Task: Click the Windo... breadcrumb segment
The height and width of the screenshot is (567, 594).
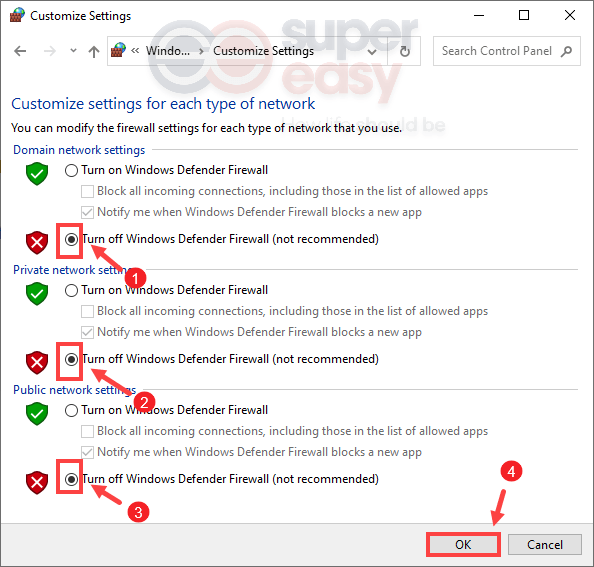Action: point(168,51)
